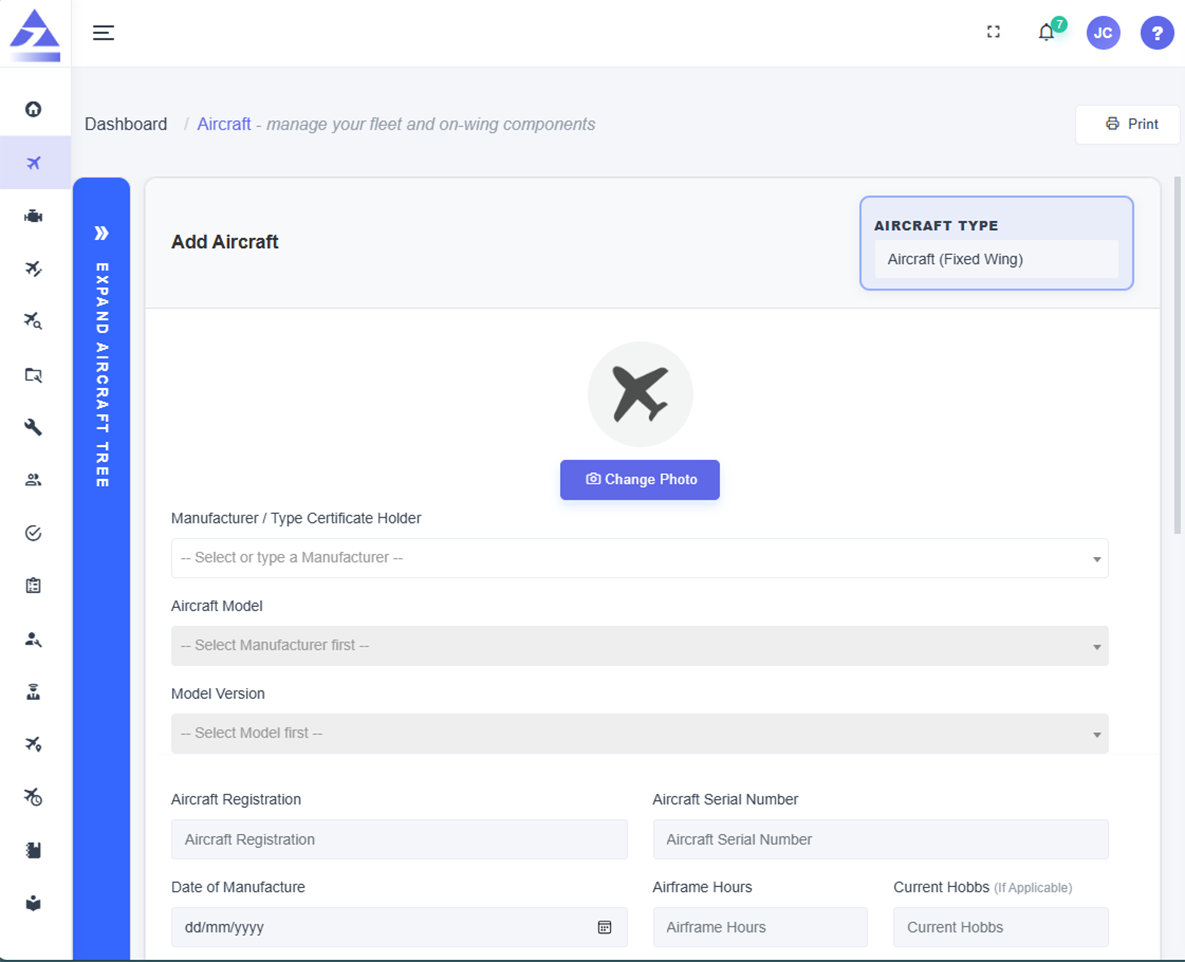Click the airplane with pencil sidebar icon
The width and height of the screenshot is (1185, 962).
(33, 269)
